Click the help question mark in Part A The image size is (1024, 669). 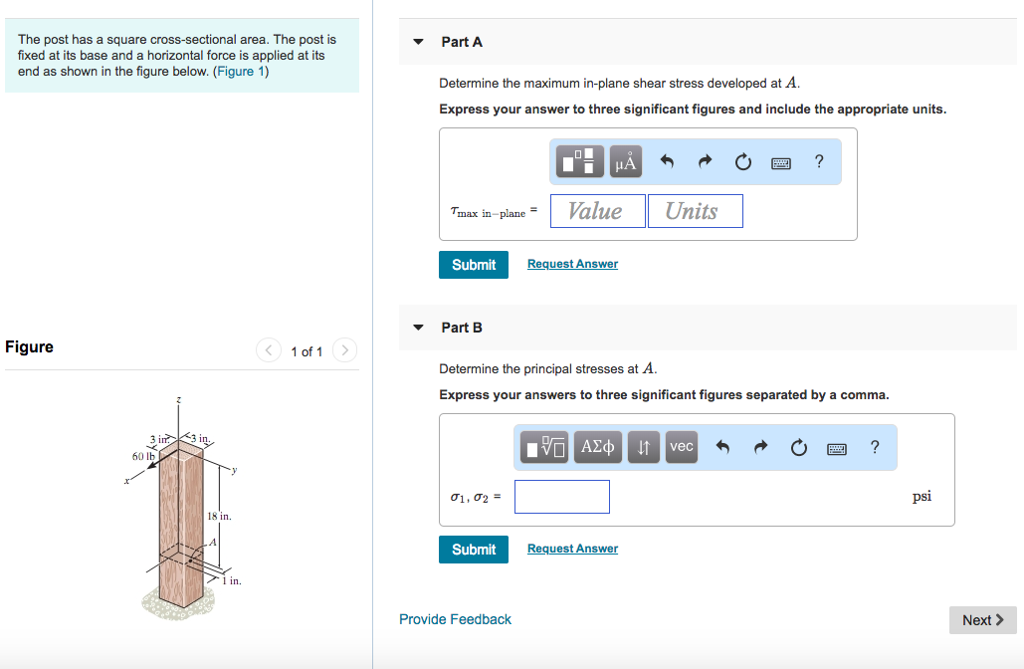(818, 161)
